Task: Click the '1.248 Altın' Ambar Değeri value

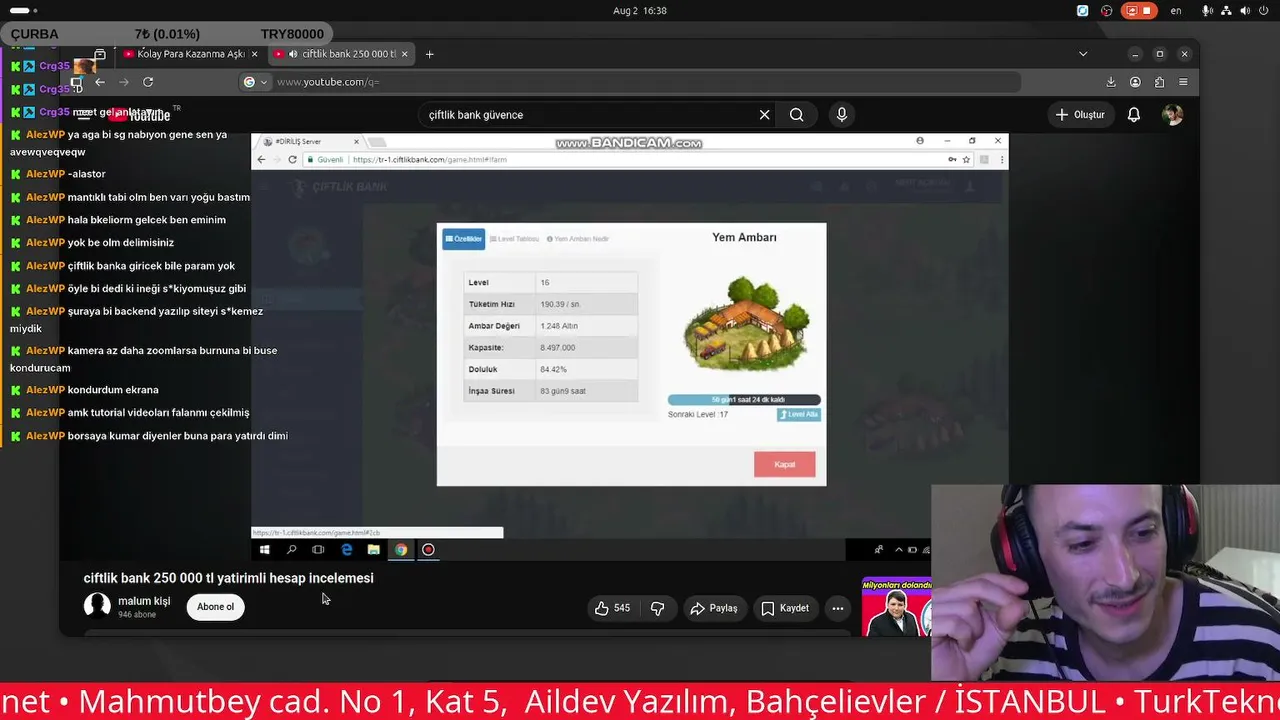Action: tap(559, 326)
